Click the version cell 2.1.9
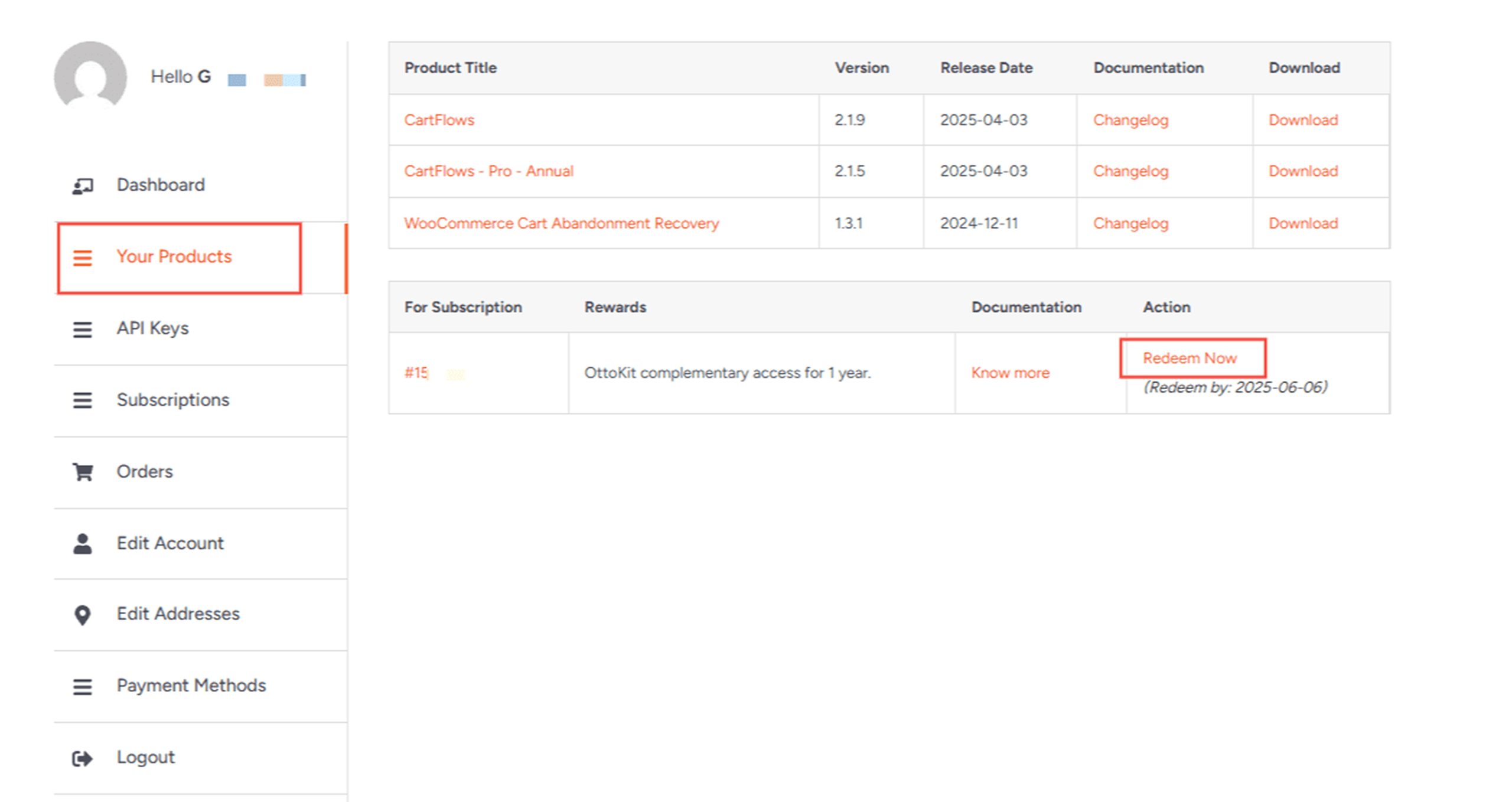Image resolution: width=1512 pixels, height=802 pixels. (x=849, y=120)
